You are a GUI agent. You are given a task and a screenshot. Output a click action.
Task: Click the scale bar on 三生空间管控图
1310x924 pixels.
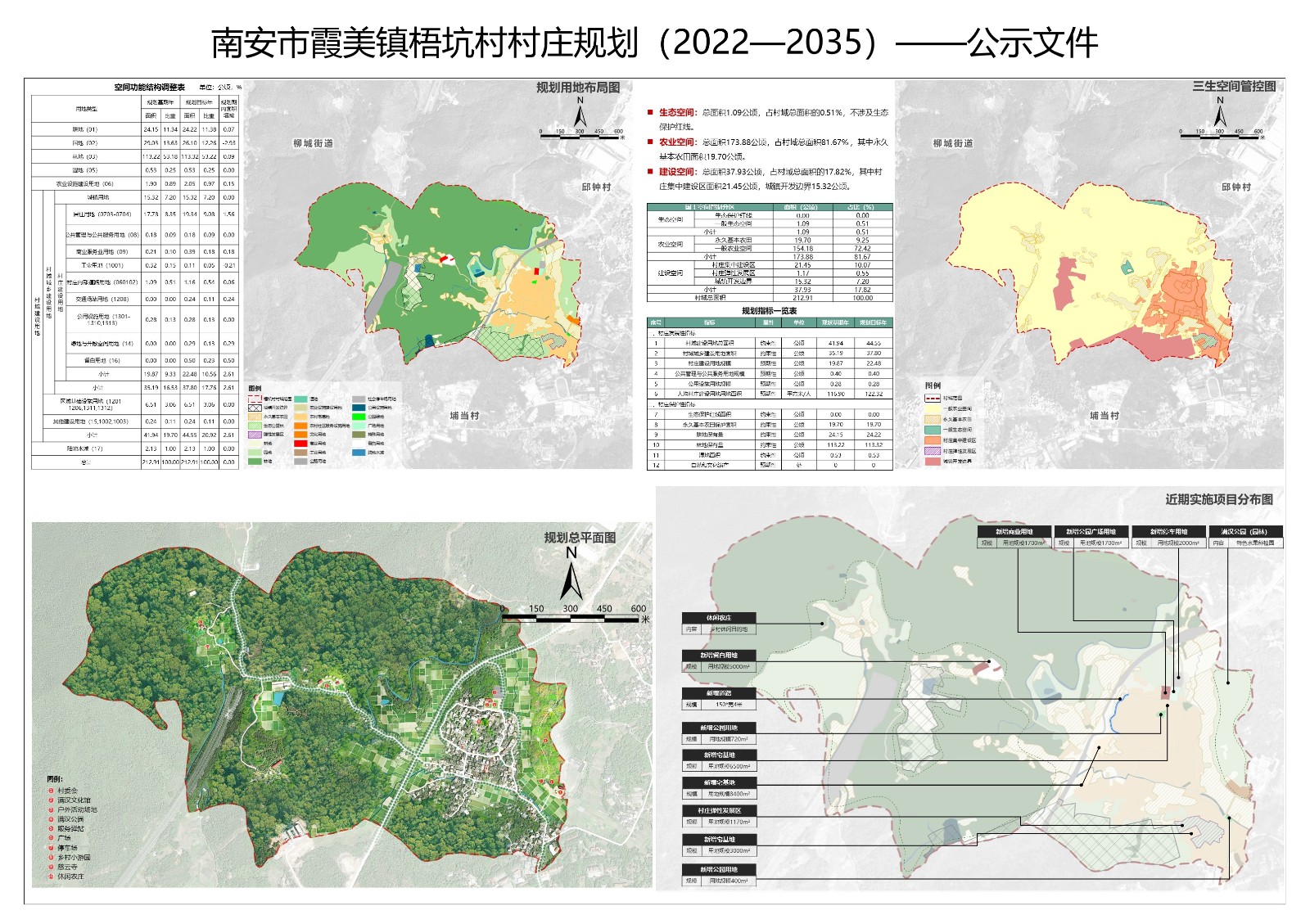(x=1222, y=135)
